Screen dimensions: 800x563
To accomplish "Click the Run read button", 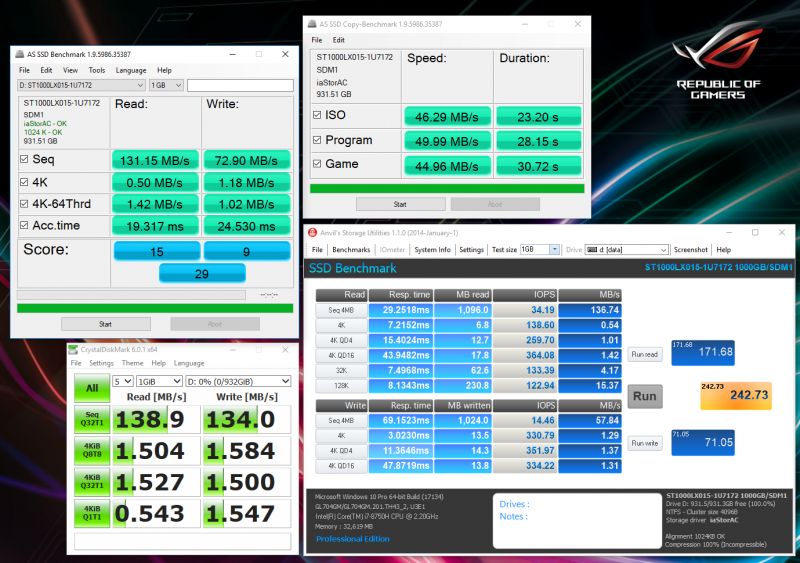I will [x=645, y=354].
